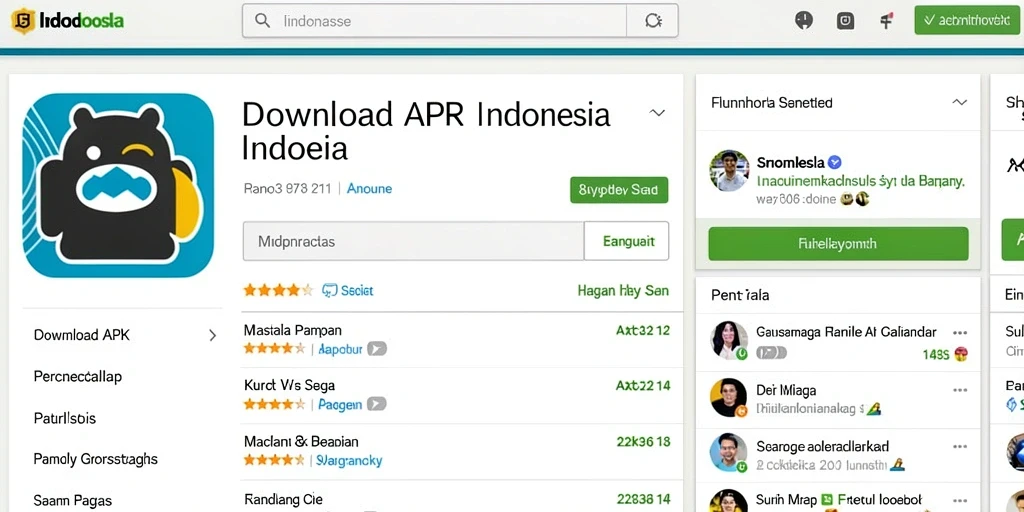Open the alert notification icon in header
Viewport: 1024px width, 512px height.
(x=804, y=21)
